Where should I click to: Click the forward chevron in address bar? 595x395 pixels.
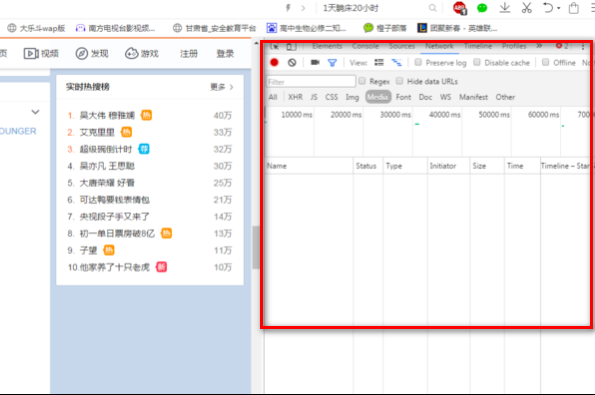click(303, 8)
